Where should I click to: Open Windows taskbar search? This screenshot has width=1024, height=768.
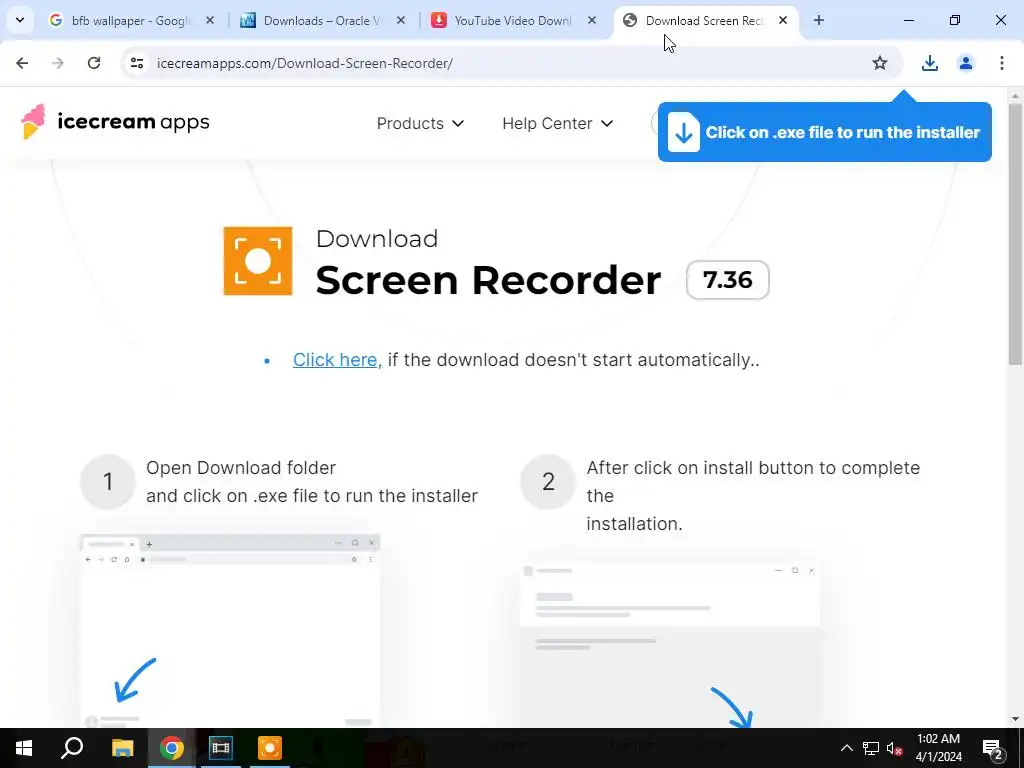click(72, 748)
